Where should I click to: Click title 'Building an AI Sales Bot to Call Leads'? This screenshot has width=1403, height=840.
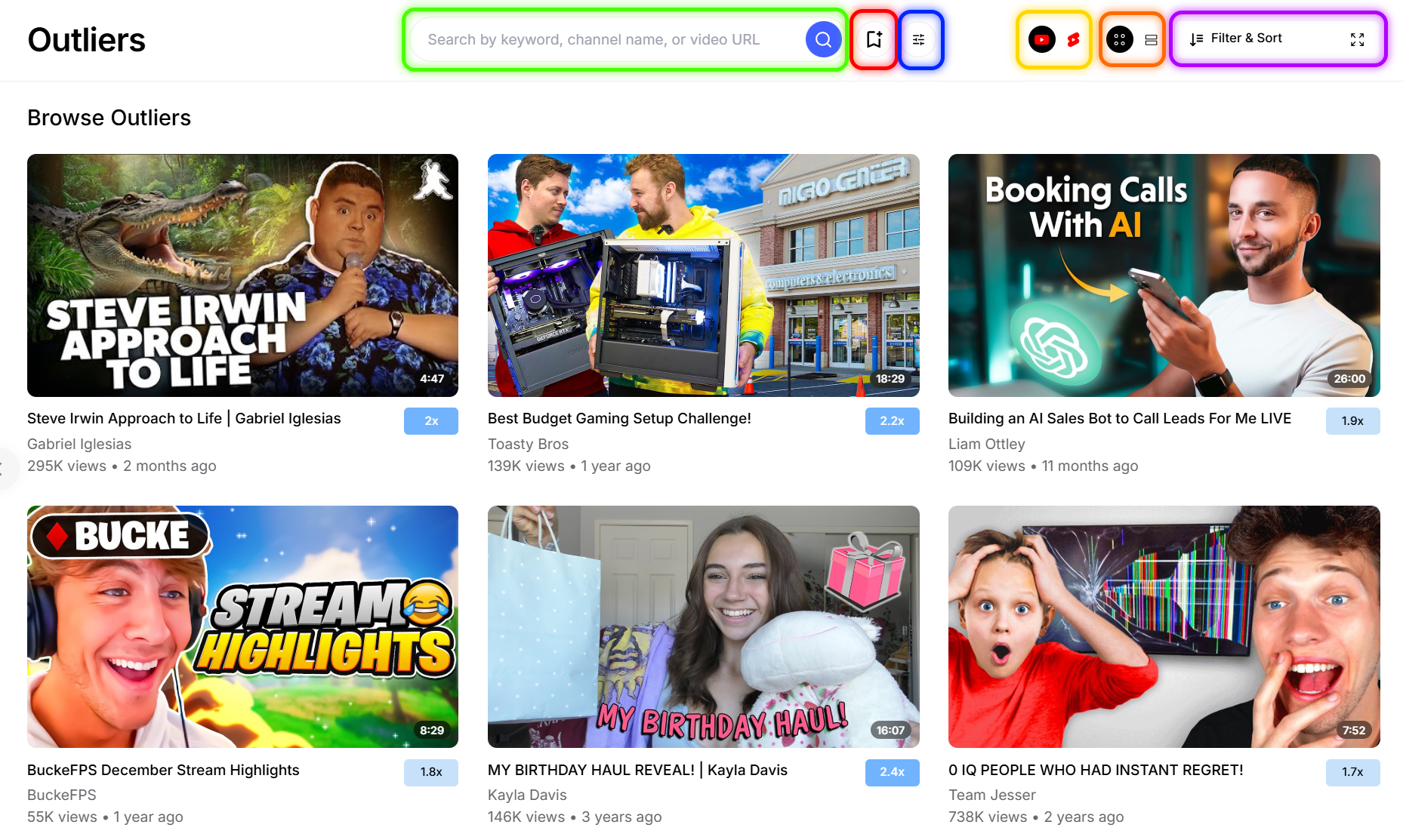1120,418
